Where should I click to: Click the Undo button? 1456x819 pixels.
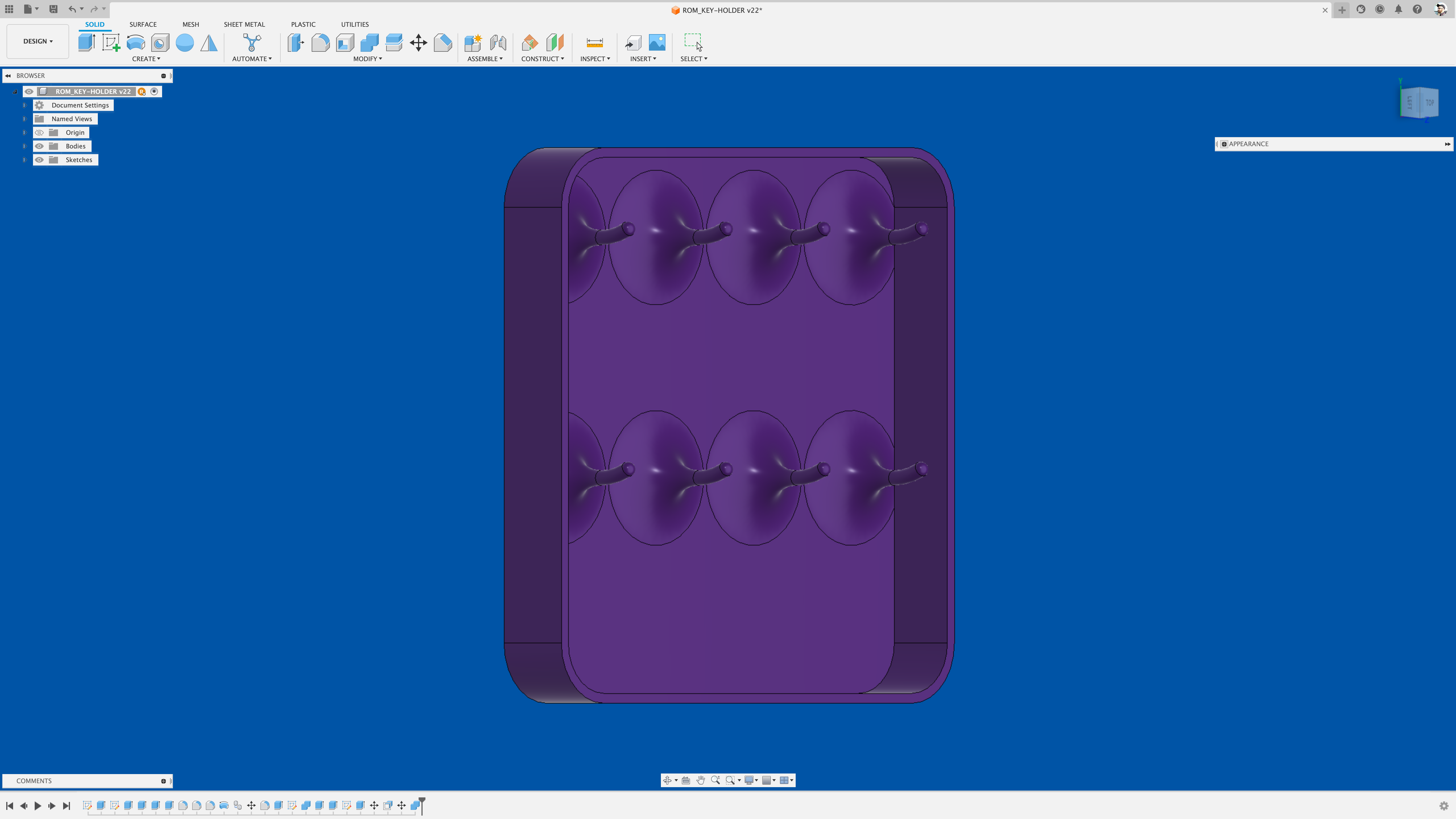(x=72, y=9)
